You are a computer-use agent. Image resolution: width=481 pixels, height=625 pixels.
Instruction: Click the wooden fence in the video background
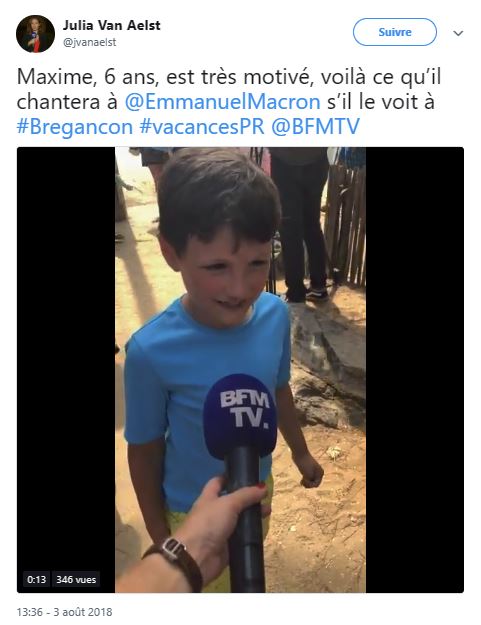tap(345, 223)
